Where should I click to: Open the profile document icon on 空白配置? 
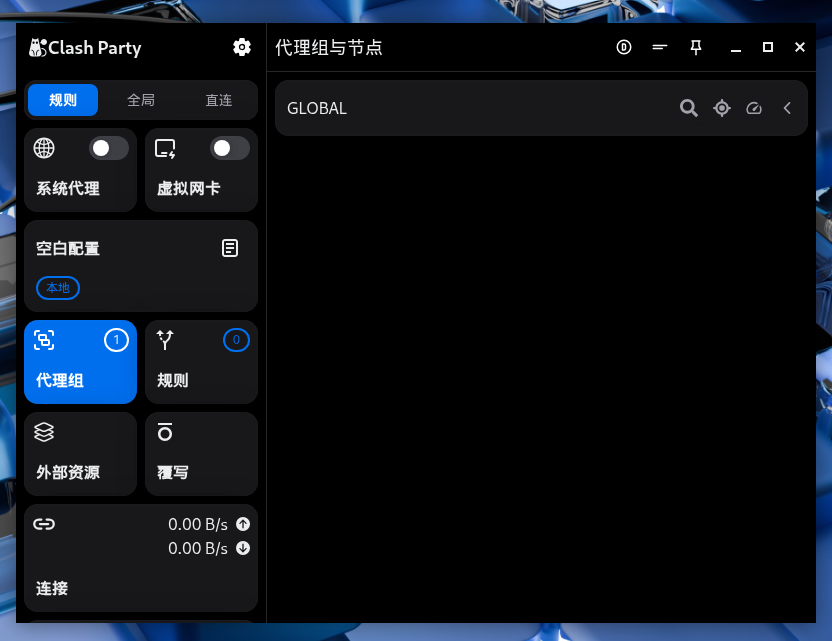(230, 248)
